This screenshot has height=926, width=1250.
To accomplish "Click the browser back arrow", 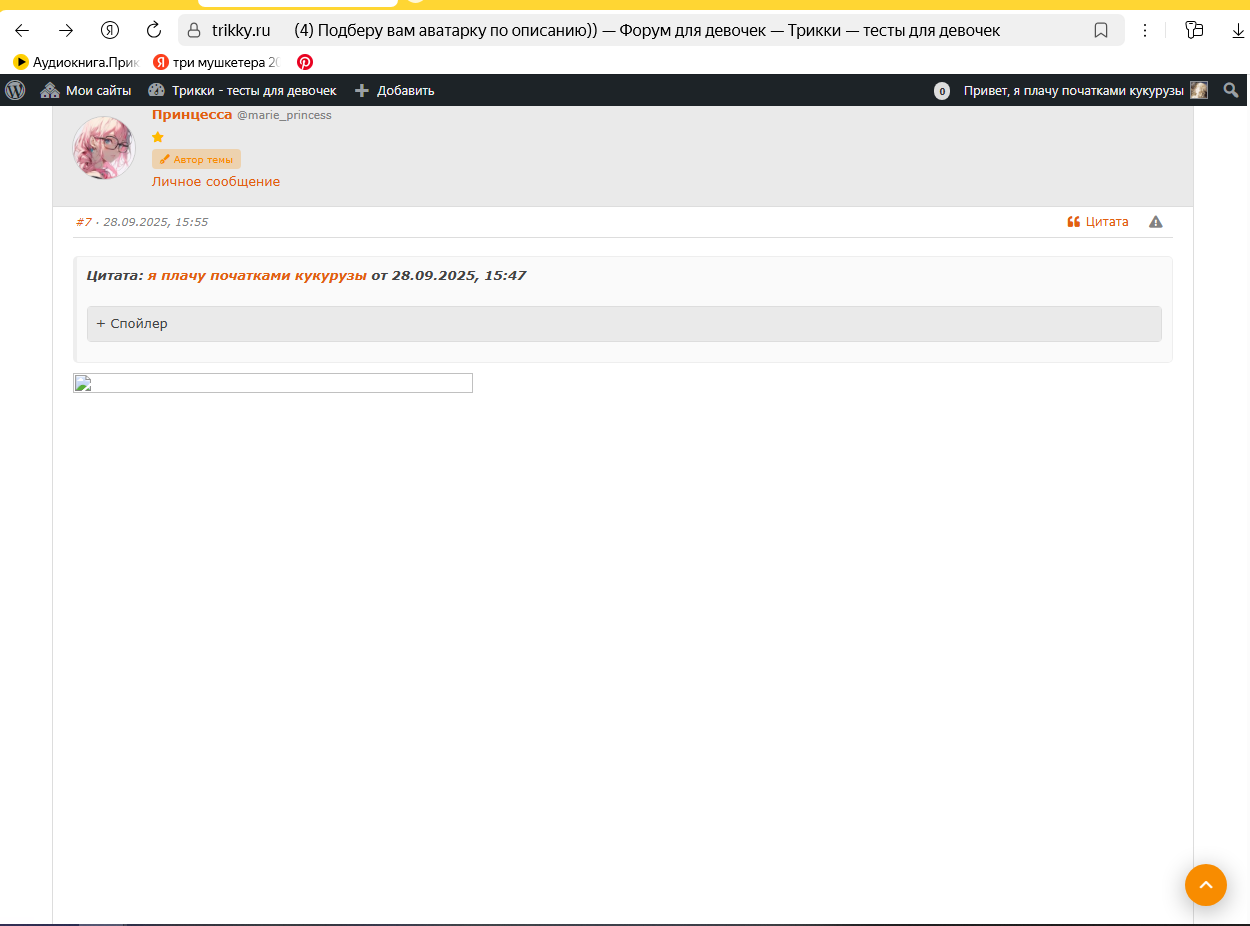I will [x=22, y=30].
